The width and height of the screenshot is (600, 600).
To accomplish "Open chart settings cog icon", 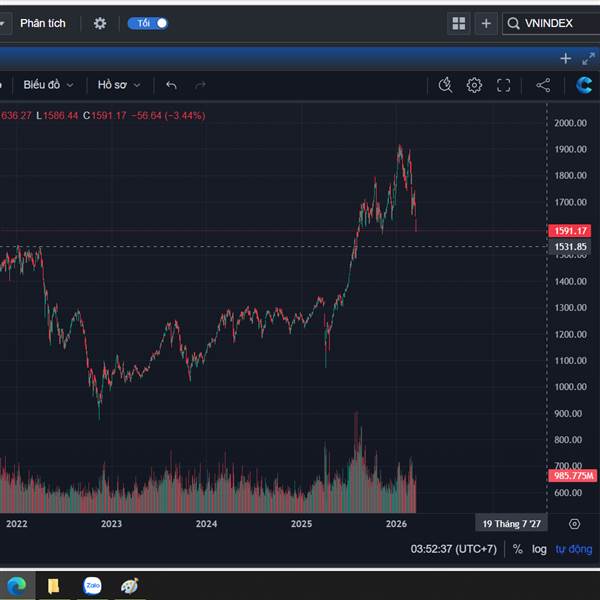I will 474,85.
